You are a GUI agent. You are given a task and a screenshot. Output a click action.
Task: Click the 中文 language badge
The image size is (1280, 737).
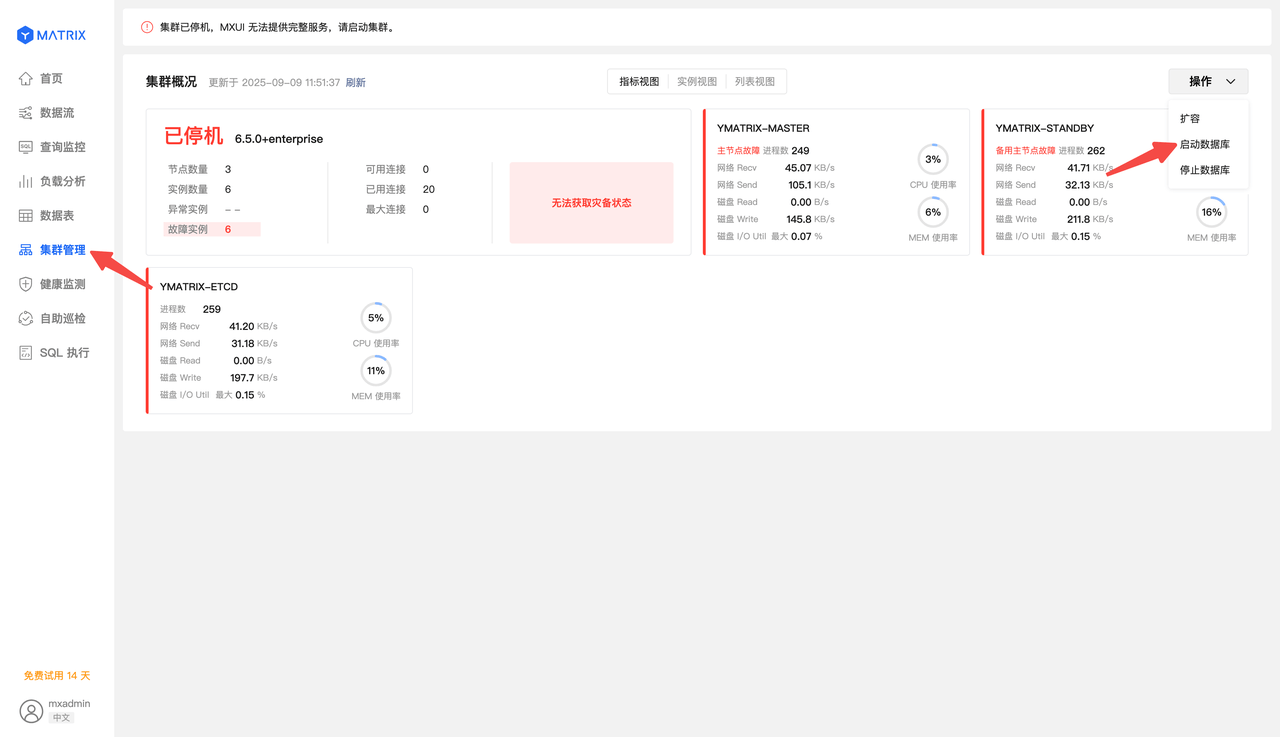click(x=62, y=718)
